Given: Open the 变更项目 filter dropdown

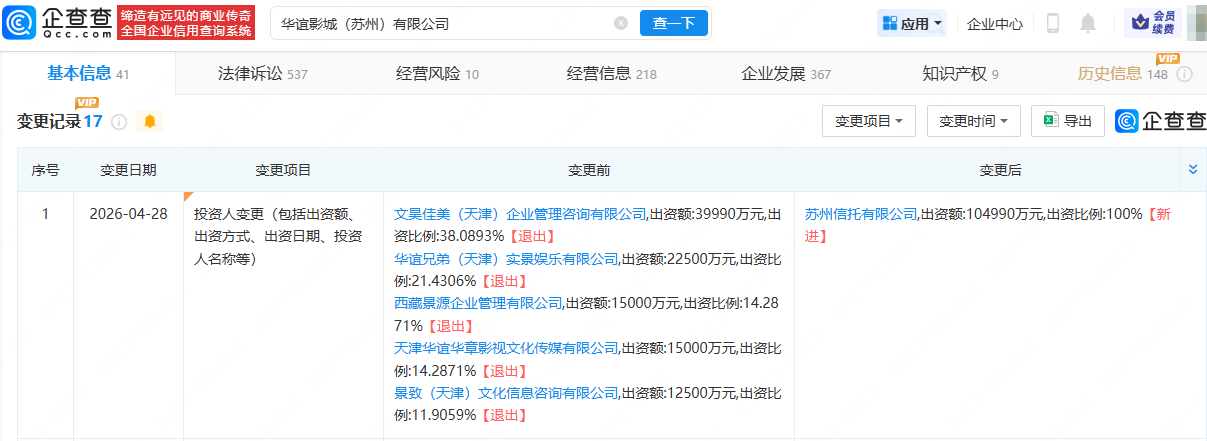Looking at the screenshot, I should click(869, 121).
